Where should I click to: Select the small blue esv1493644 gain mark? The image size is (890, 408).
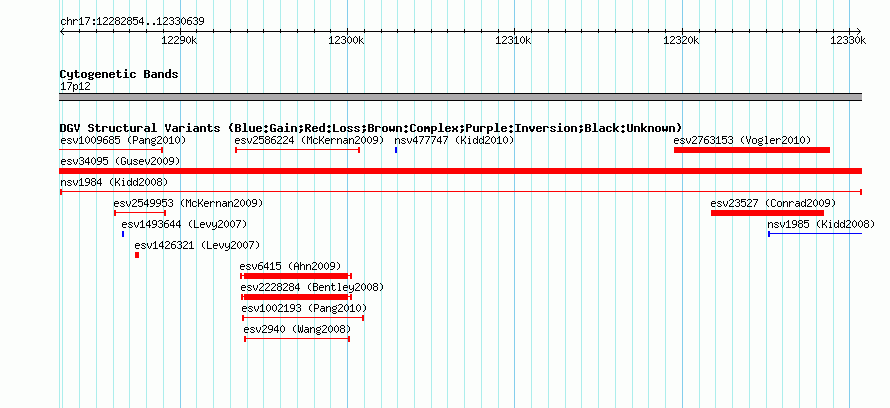pyautogui.click(x=123, y=234)
